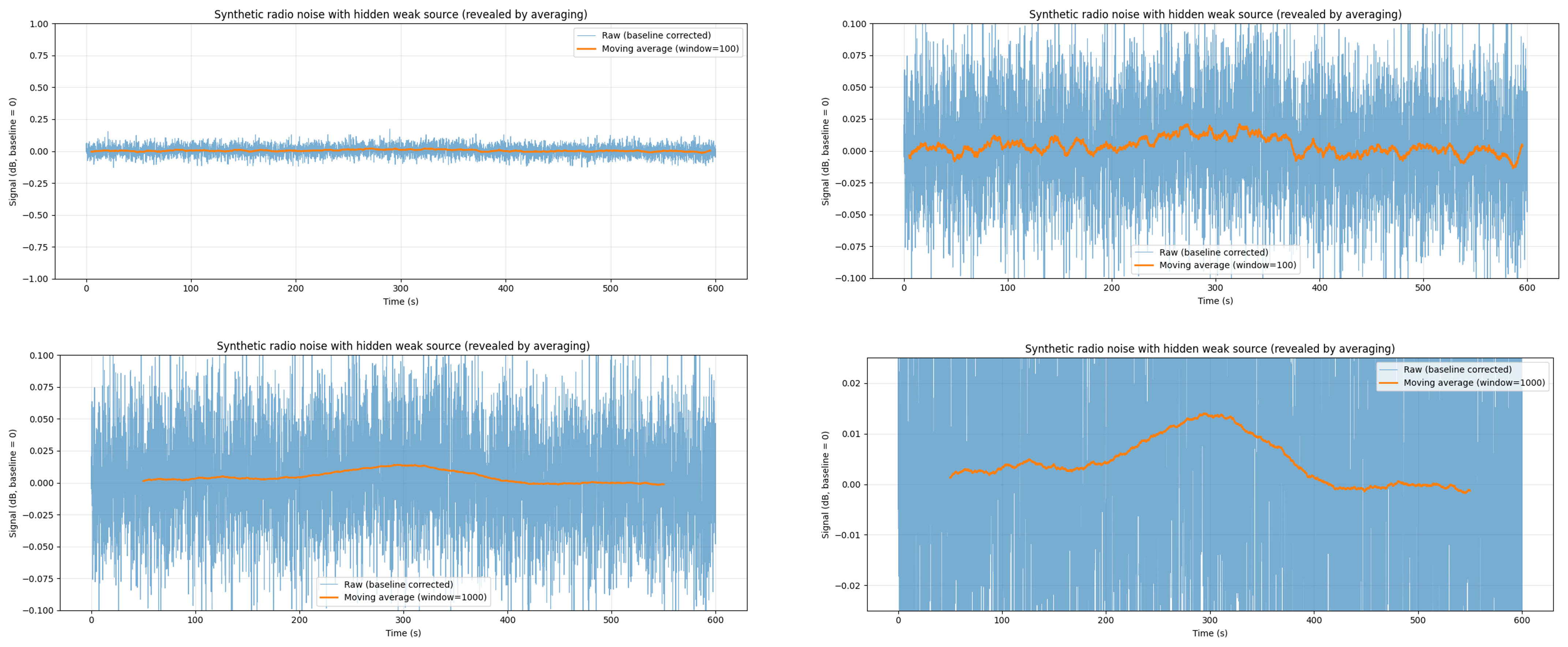
Task: Click 'Moving average (window=100)' label in top-right legend
Action: tap(1227, 265)
